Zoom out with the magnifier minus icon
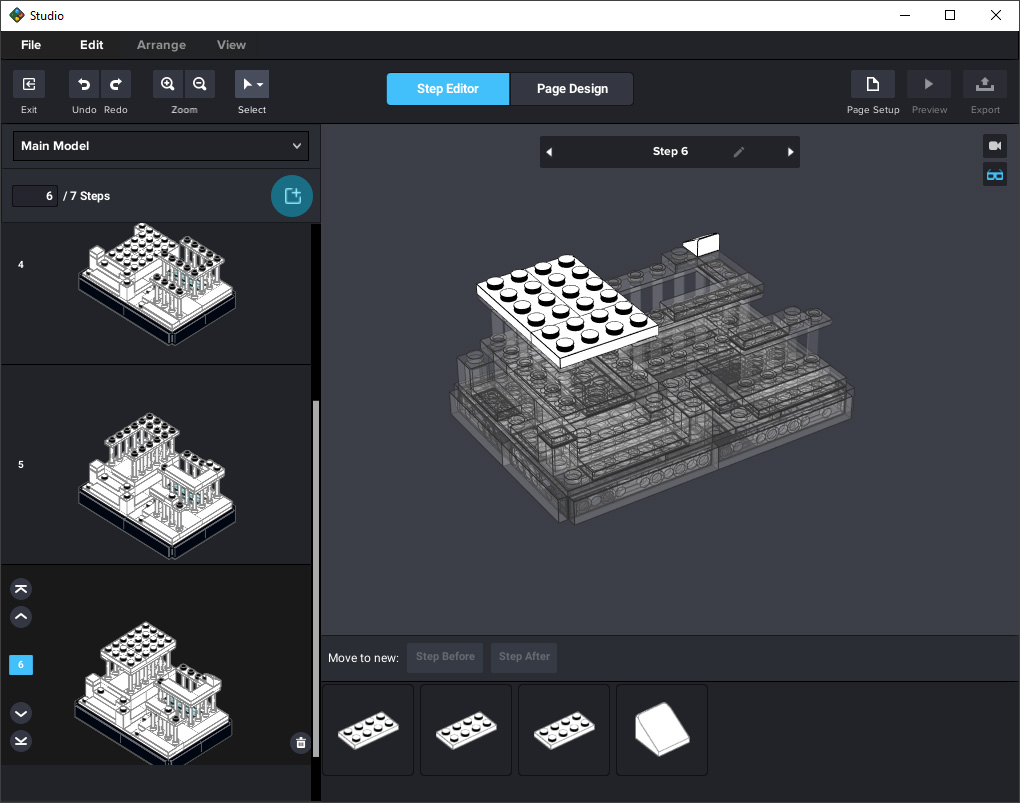The width and height of the screenshot is (1020, 803). (200, 84)
